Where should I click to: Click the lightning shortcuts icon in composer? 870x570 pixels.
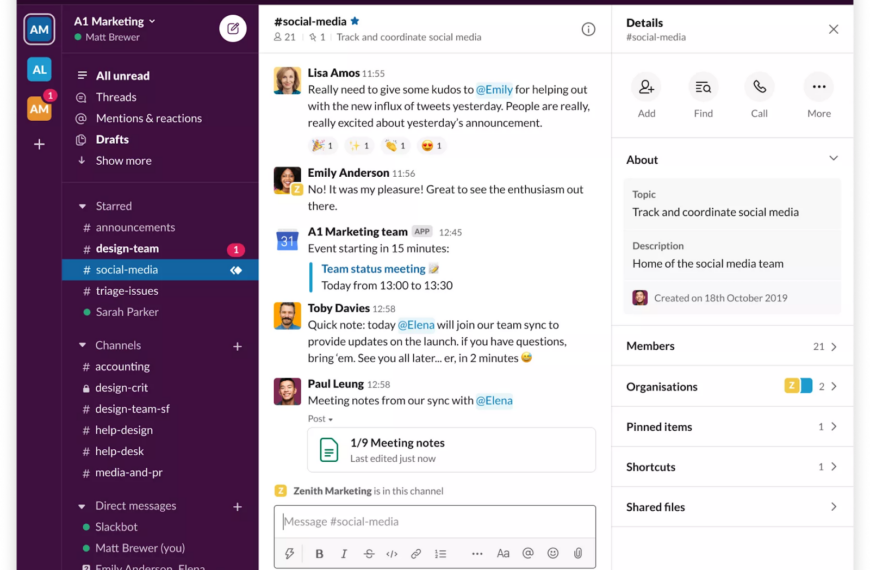[x=289, y=553]
